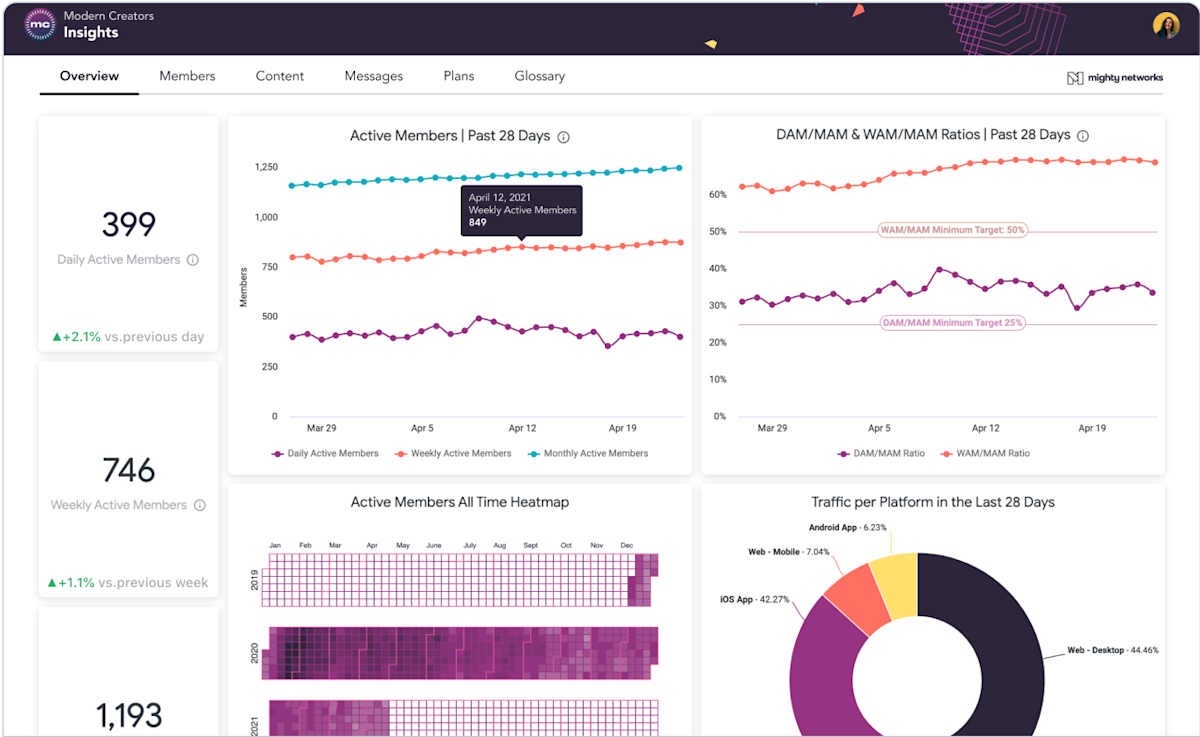This screenshot has width=1200, height=737.
Task: Click the April 12, 2021 tooltip
Action: pyautogui.click(x=521, y=210)
